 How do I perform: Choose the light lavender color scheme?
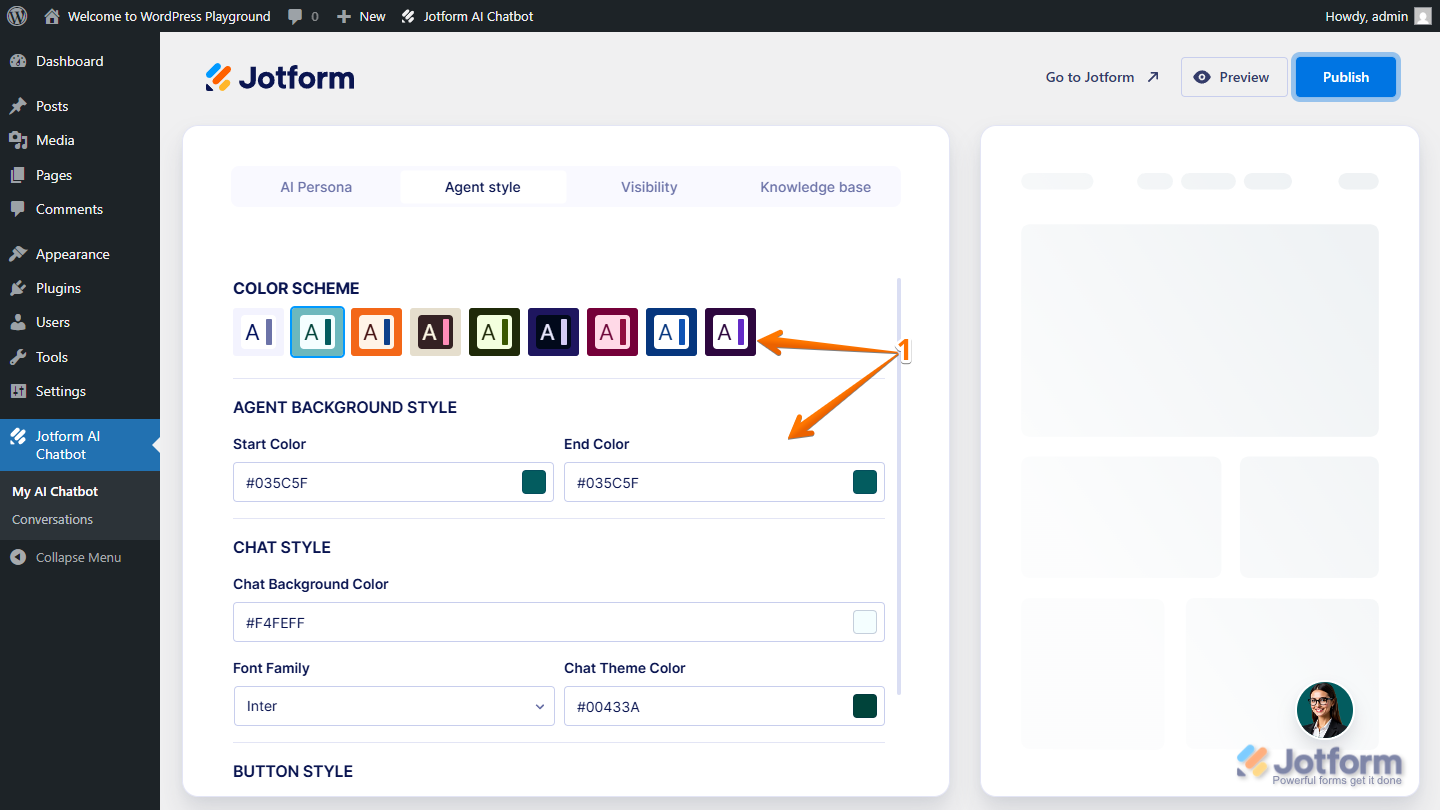[259, 332]
